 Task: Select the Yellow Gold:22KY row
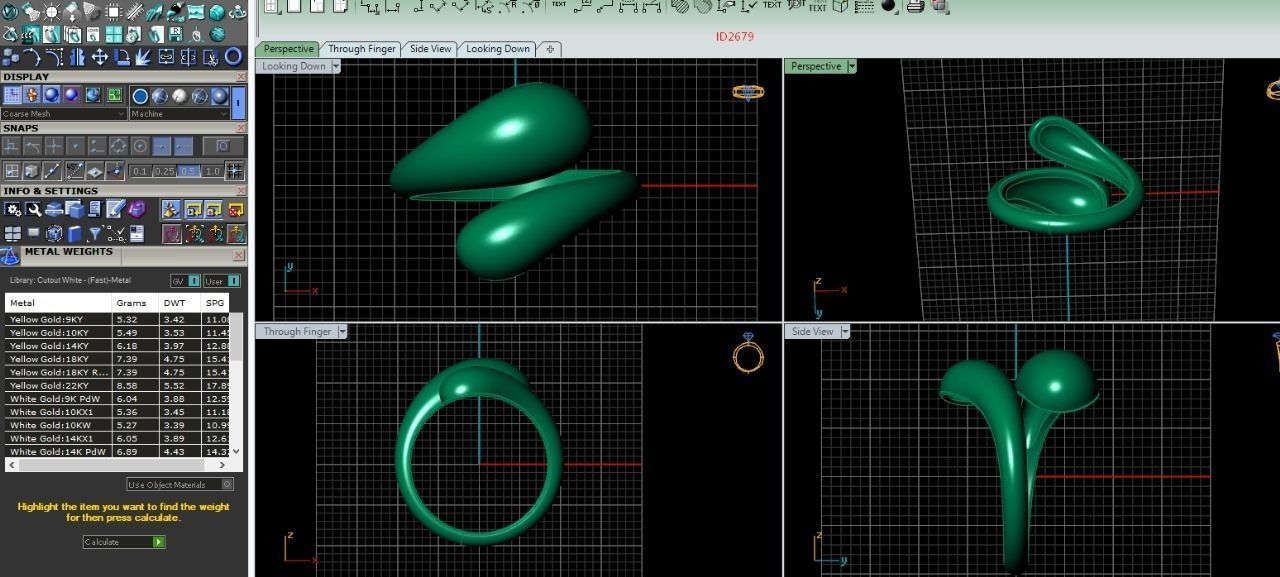(117, 385)
